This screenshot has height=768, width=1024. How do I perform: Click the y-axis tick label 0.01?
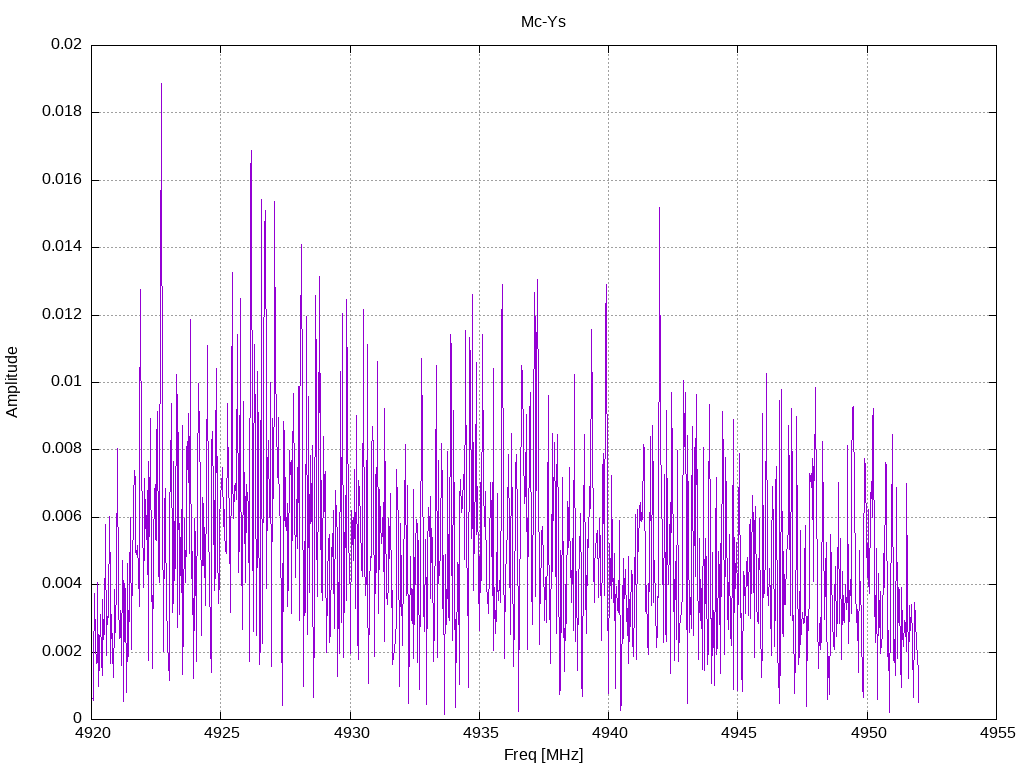click(x=67, y=382)
